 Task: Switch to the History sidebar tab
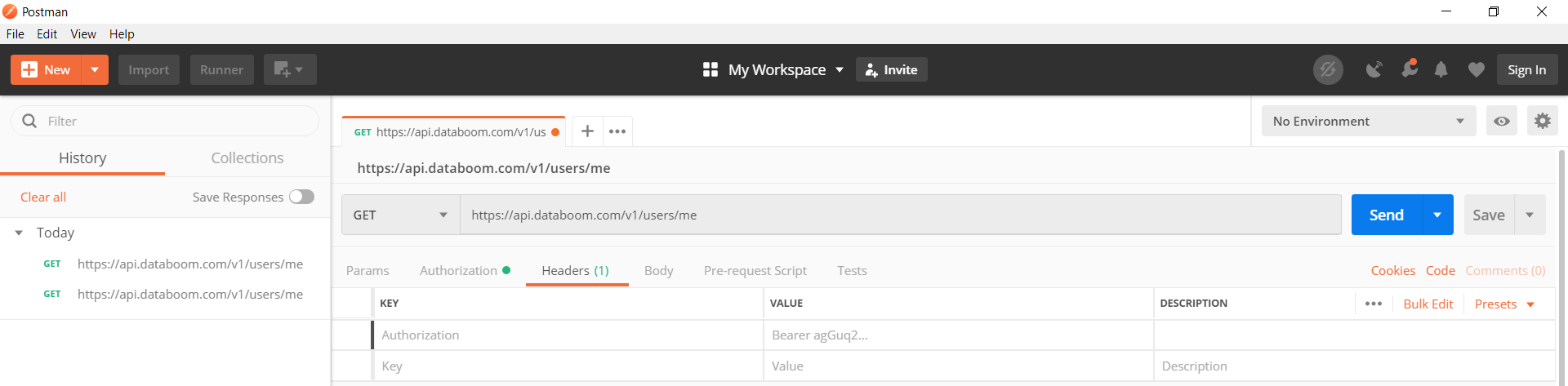point(82,158)
